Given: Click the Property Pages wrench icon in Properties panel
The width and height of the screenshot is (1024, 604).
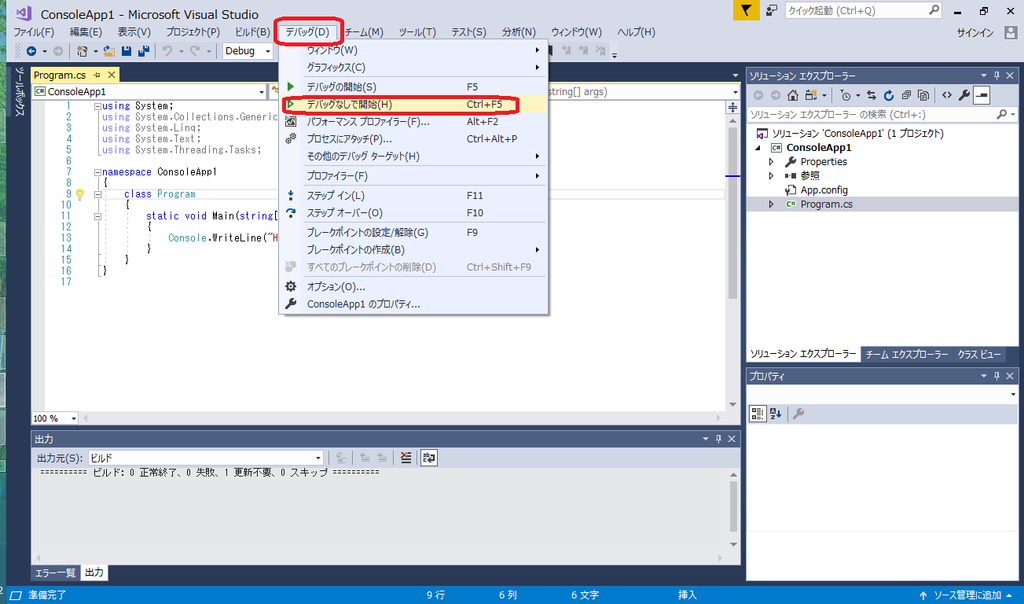Looking at the screenshot, I should (x=798, y=413).
